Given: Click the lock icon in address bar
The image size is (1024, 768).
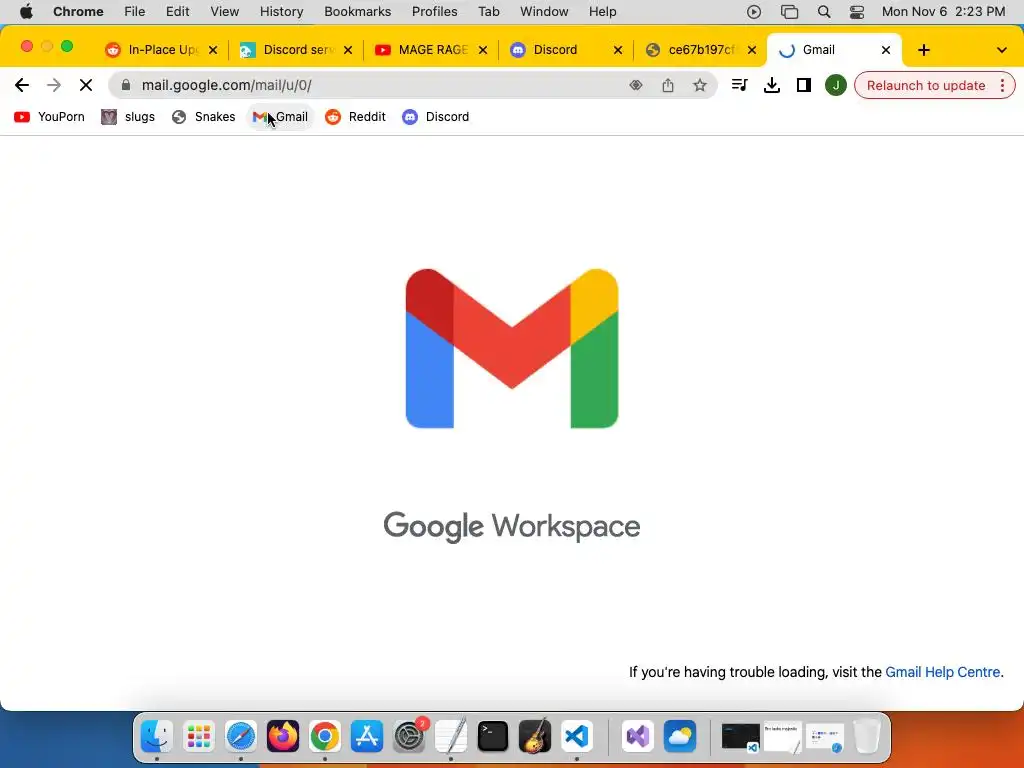Looking at the screenshot, I should click(126, 85).
